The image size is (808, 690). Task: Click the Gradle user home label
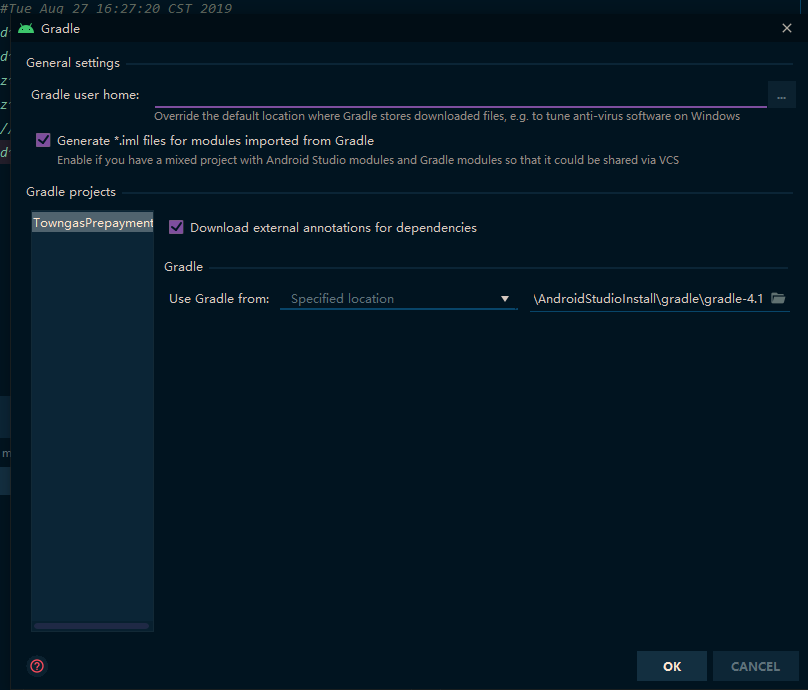coord(85,95)
